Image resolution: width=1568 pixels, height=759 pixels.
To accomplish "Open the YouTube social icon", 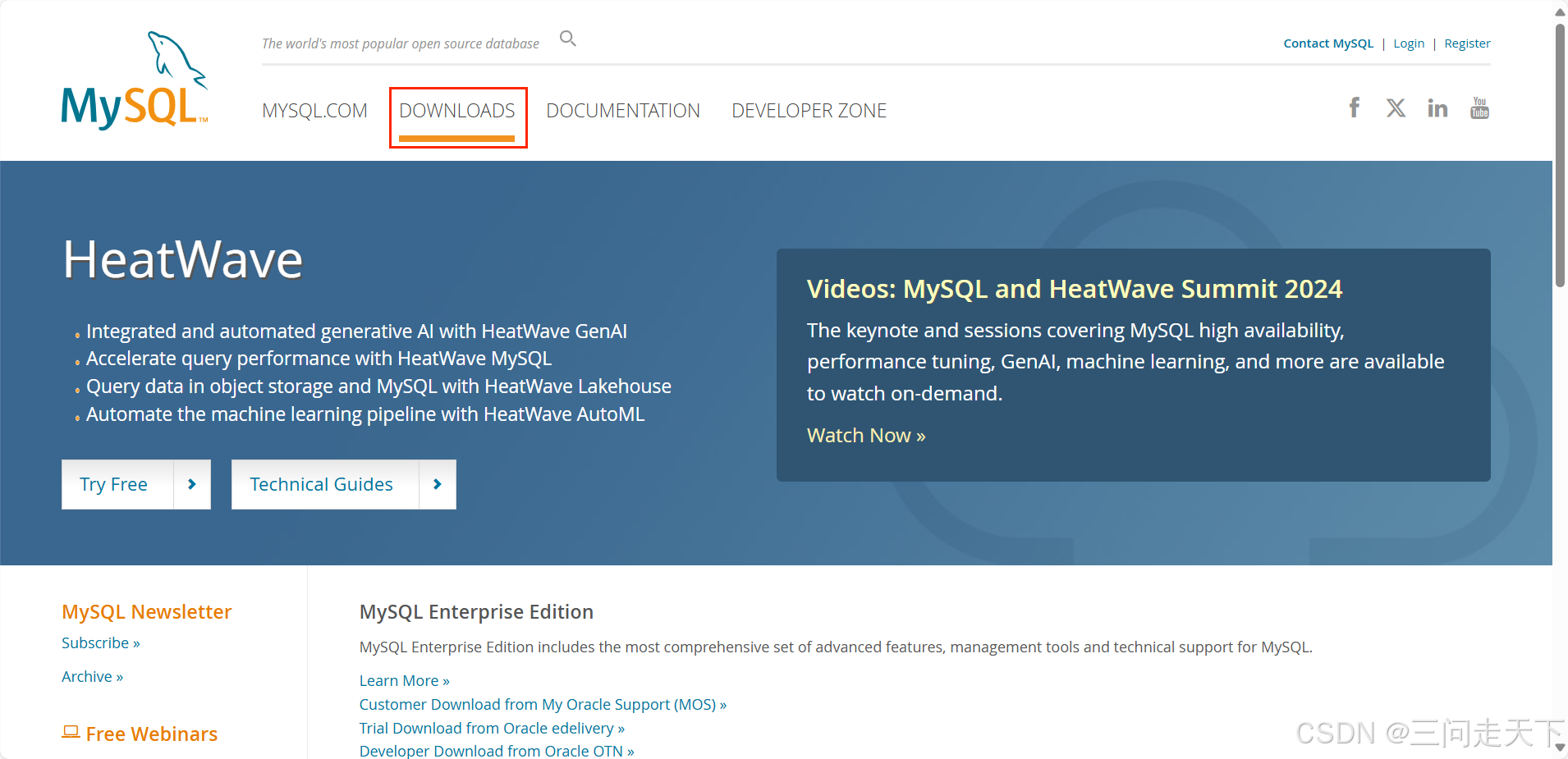I will tap(1479, 108).
